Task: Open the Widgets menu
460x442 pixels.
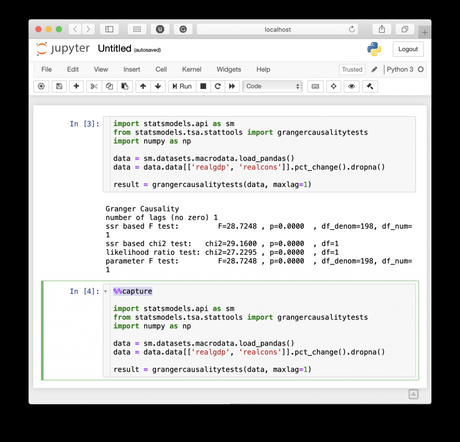Action: click(x=229, y=69)
